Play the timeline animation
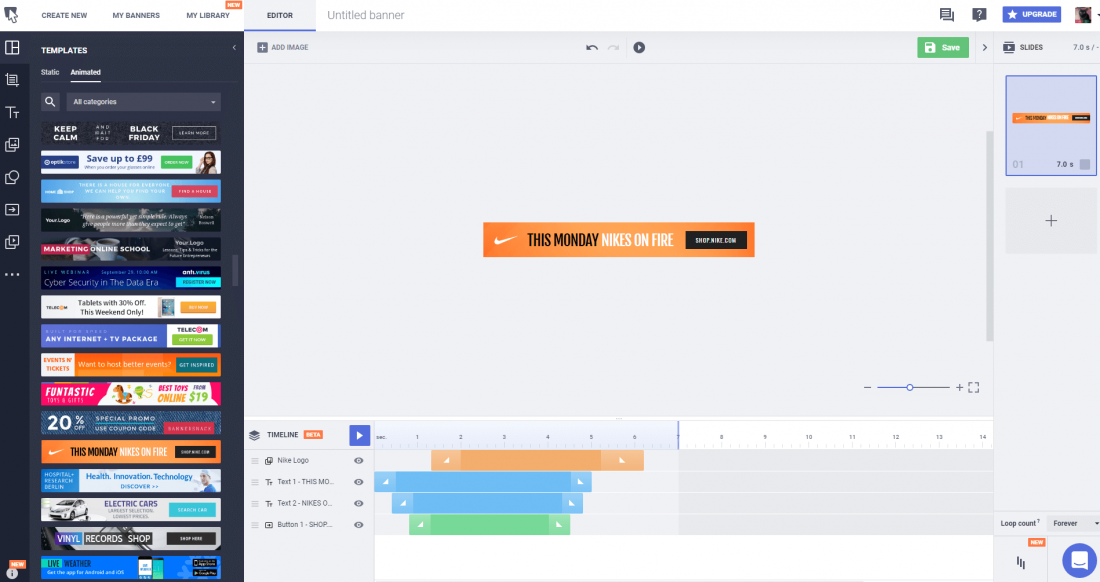 (x=359, y=435)
